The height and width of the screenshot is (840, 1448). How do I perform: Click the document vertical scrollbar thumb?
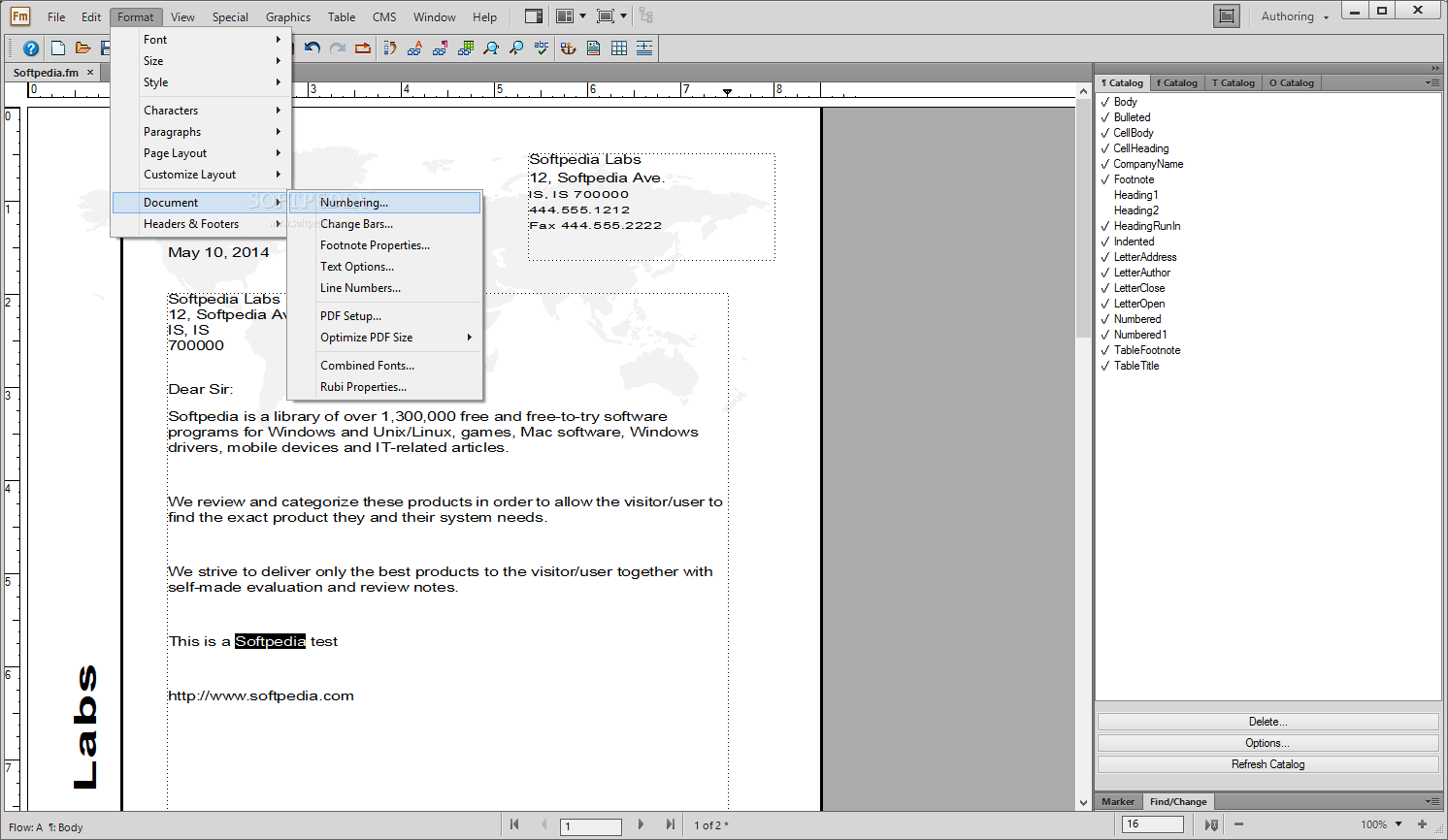1084,218
